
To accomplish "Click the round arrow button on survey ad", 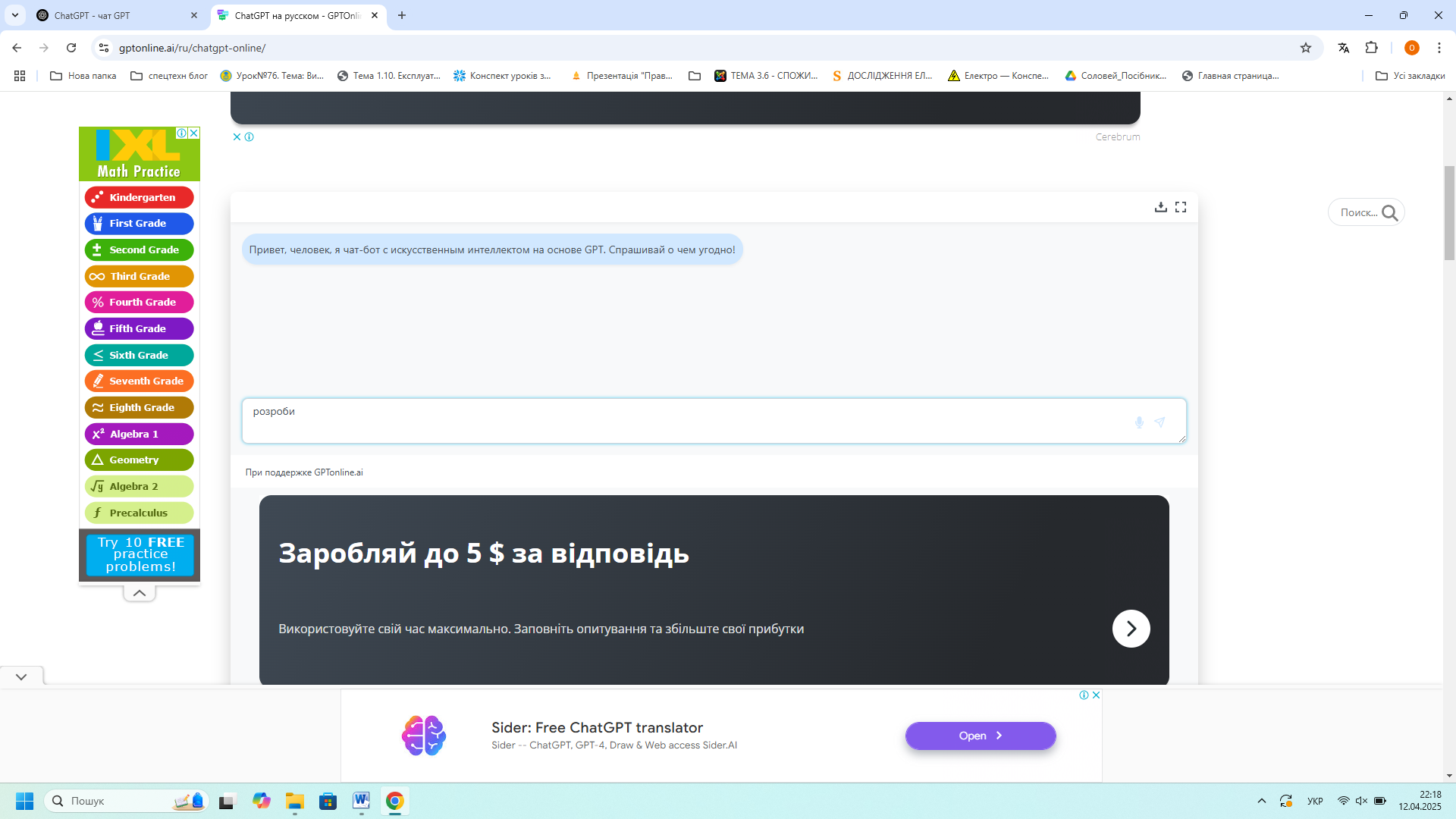I will 1131,629.
